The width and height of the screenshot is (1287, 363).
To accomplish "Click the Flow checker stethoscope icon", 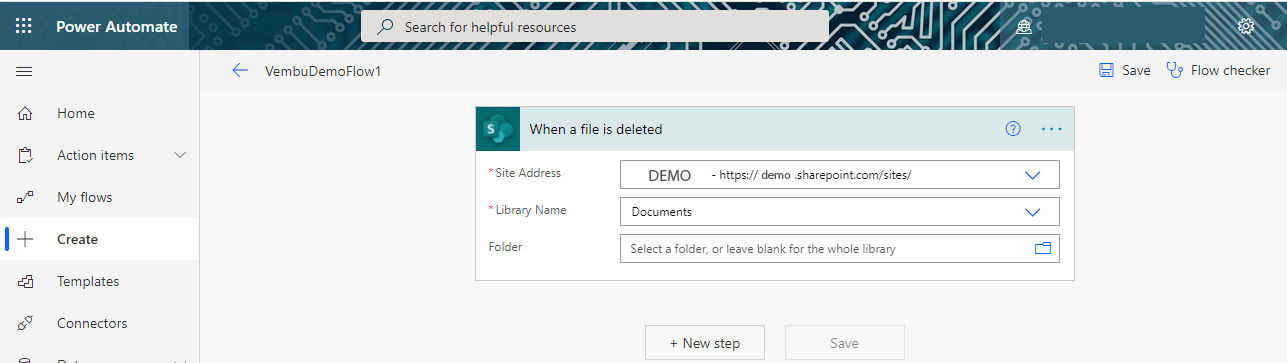I will click(x=1175, y=71).
